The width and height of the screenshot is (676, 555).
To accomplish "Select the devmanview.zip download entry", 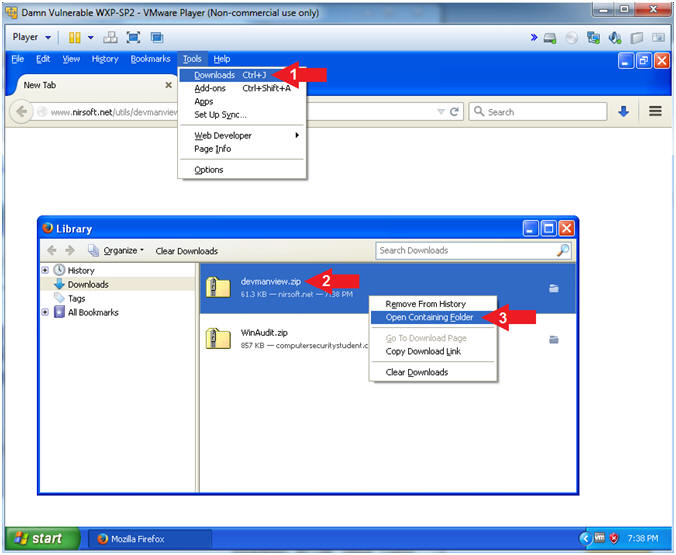I will (x=388, y=288).
